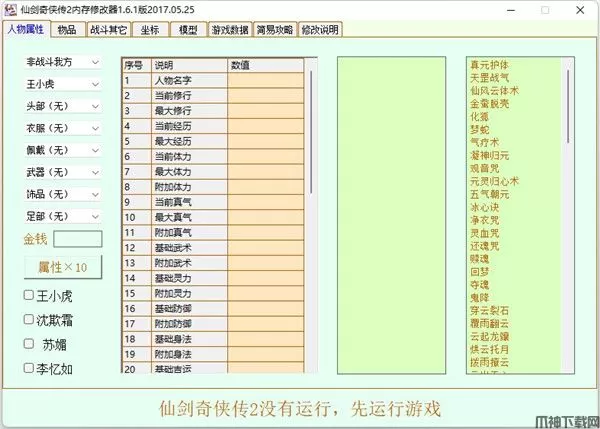The width and height of the screenshot is (600, 429).
Task: Switch to the 游戏数据 tab
Action: click(x=230, y=30)
